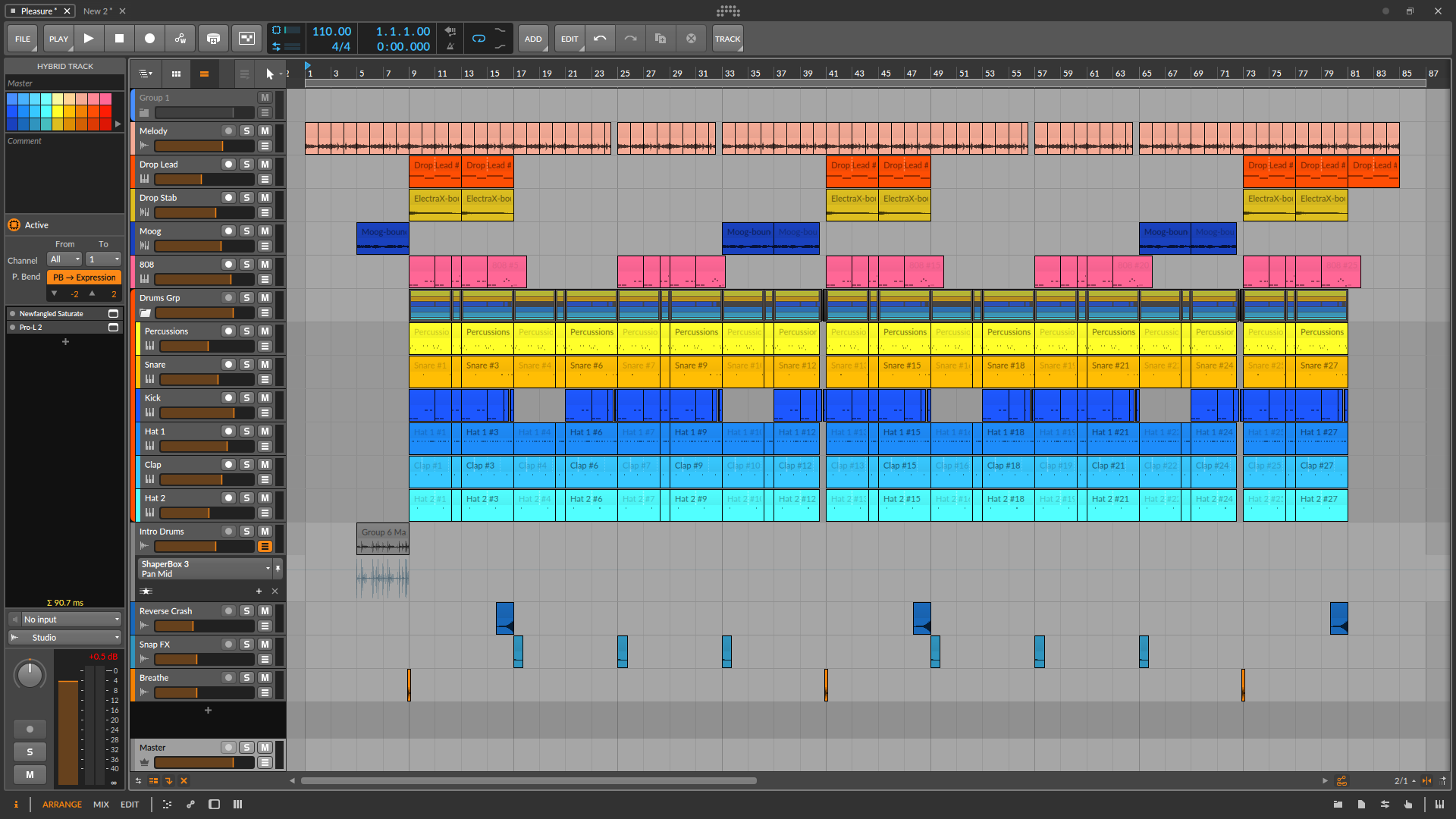Mute the Melody track
This screenshot has width=1456, height=819.
point(265,131)
